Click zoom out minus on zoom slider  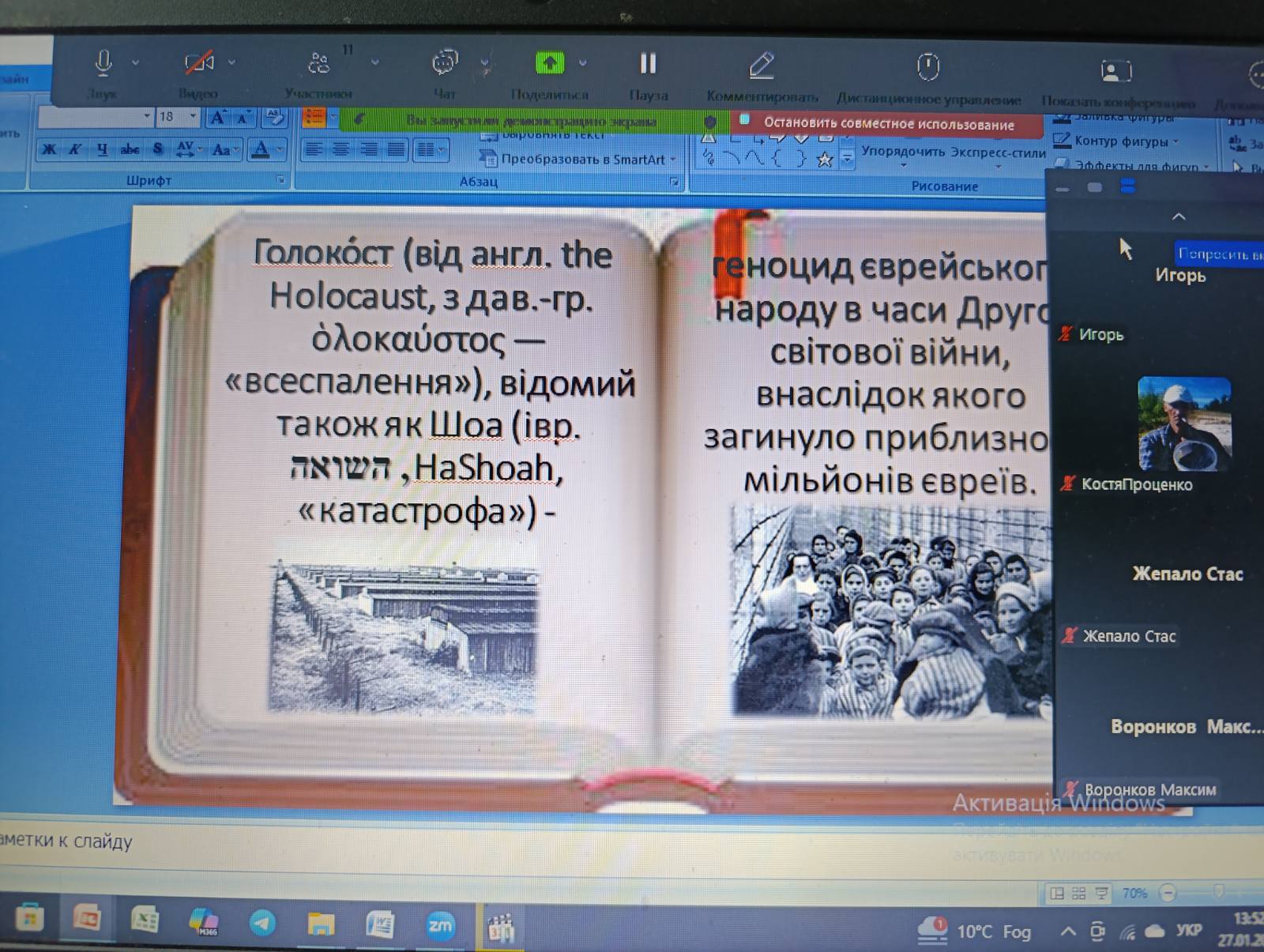[1168, 894]
